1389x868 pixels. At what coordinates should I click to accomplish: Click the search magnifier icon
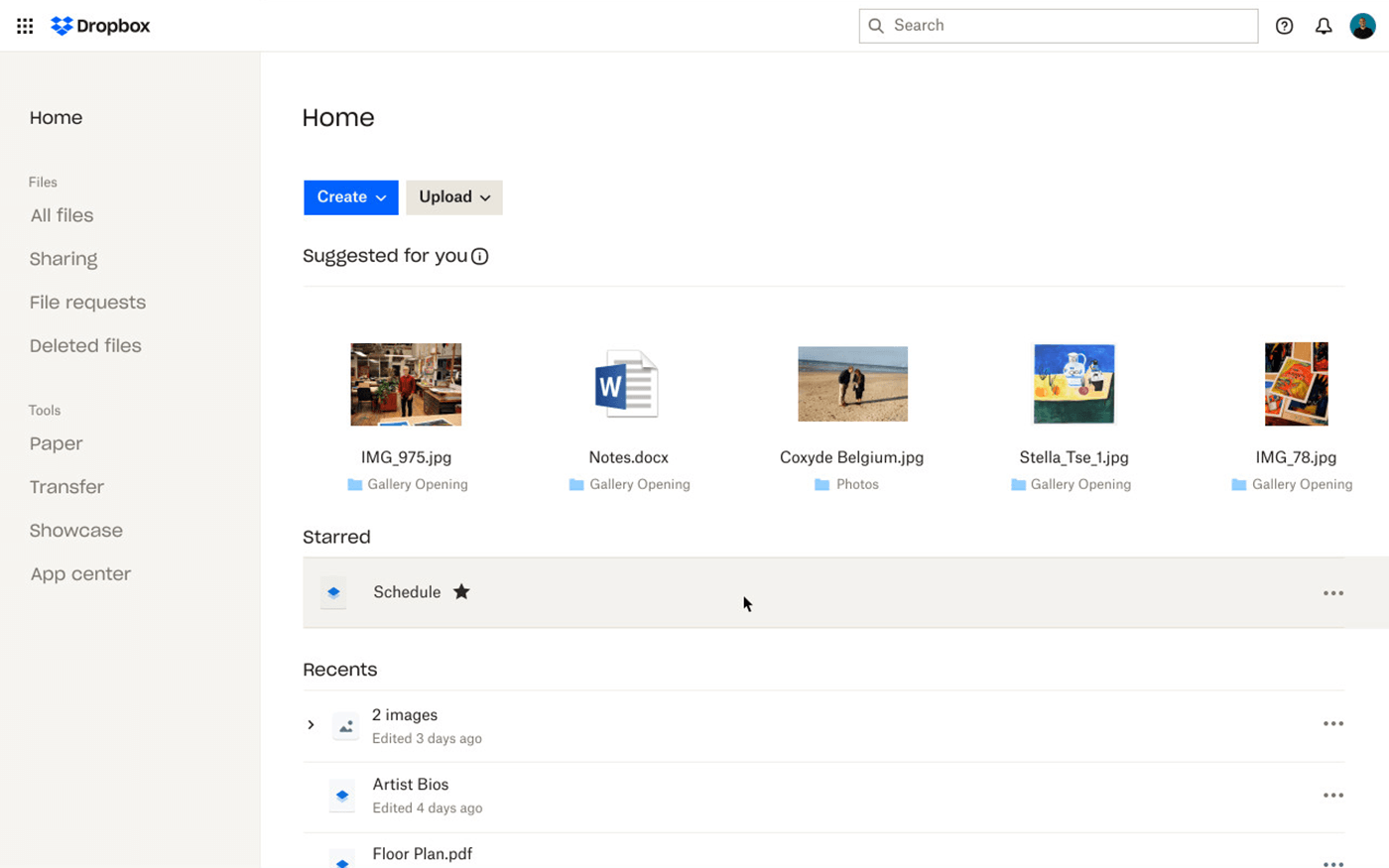coord(876,26)
